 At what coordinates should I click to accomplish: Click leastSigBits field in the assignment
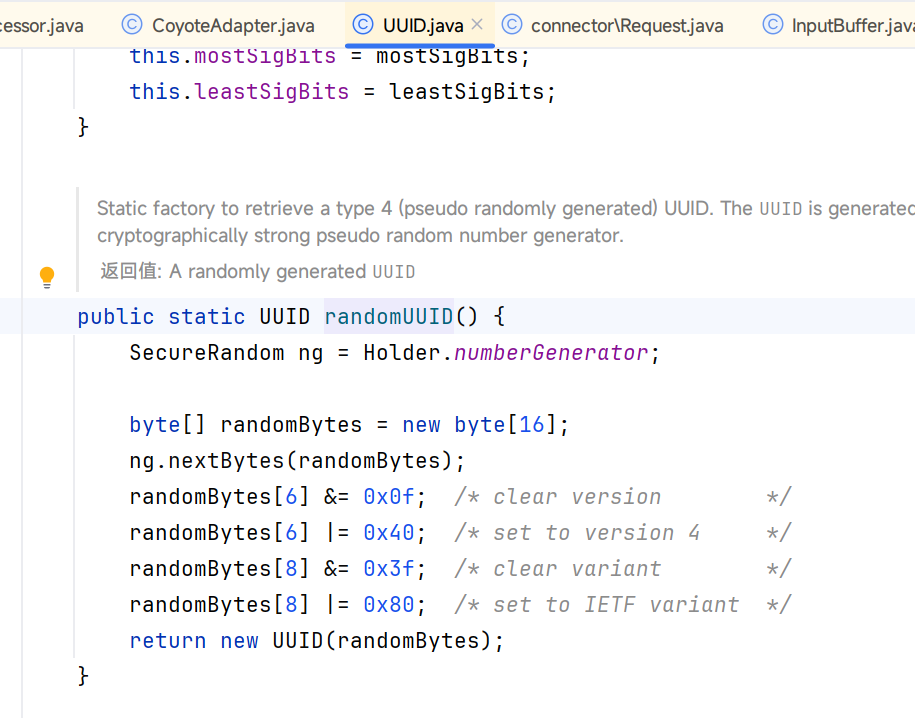point(272,92)
